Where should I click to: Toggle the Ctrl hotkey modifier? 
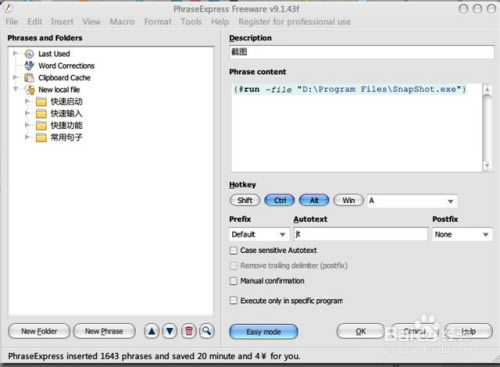280,200
